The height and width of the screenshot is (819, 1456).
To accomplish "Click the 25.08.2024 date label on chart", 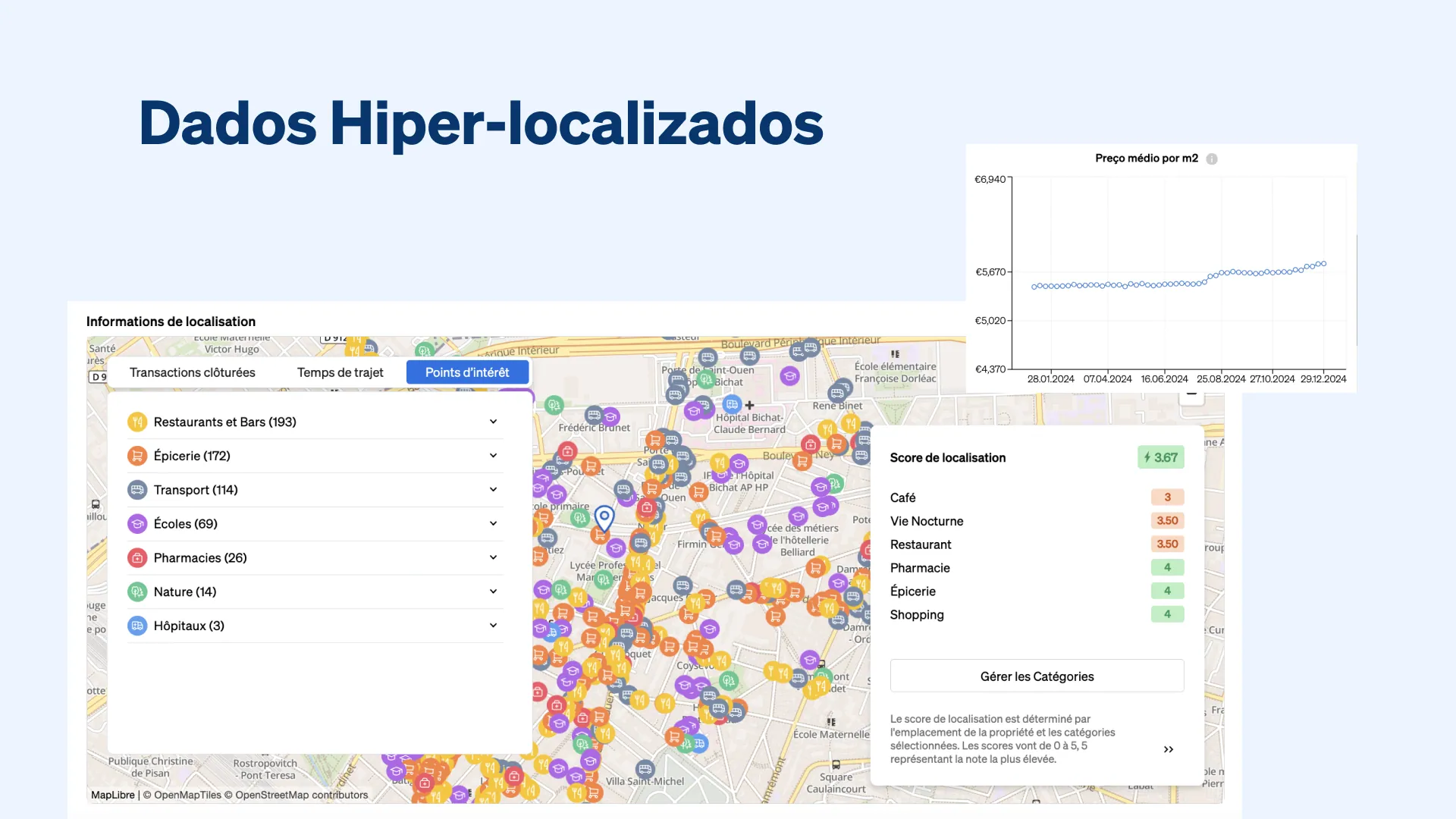I will (1221, 379).
